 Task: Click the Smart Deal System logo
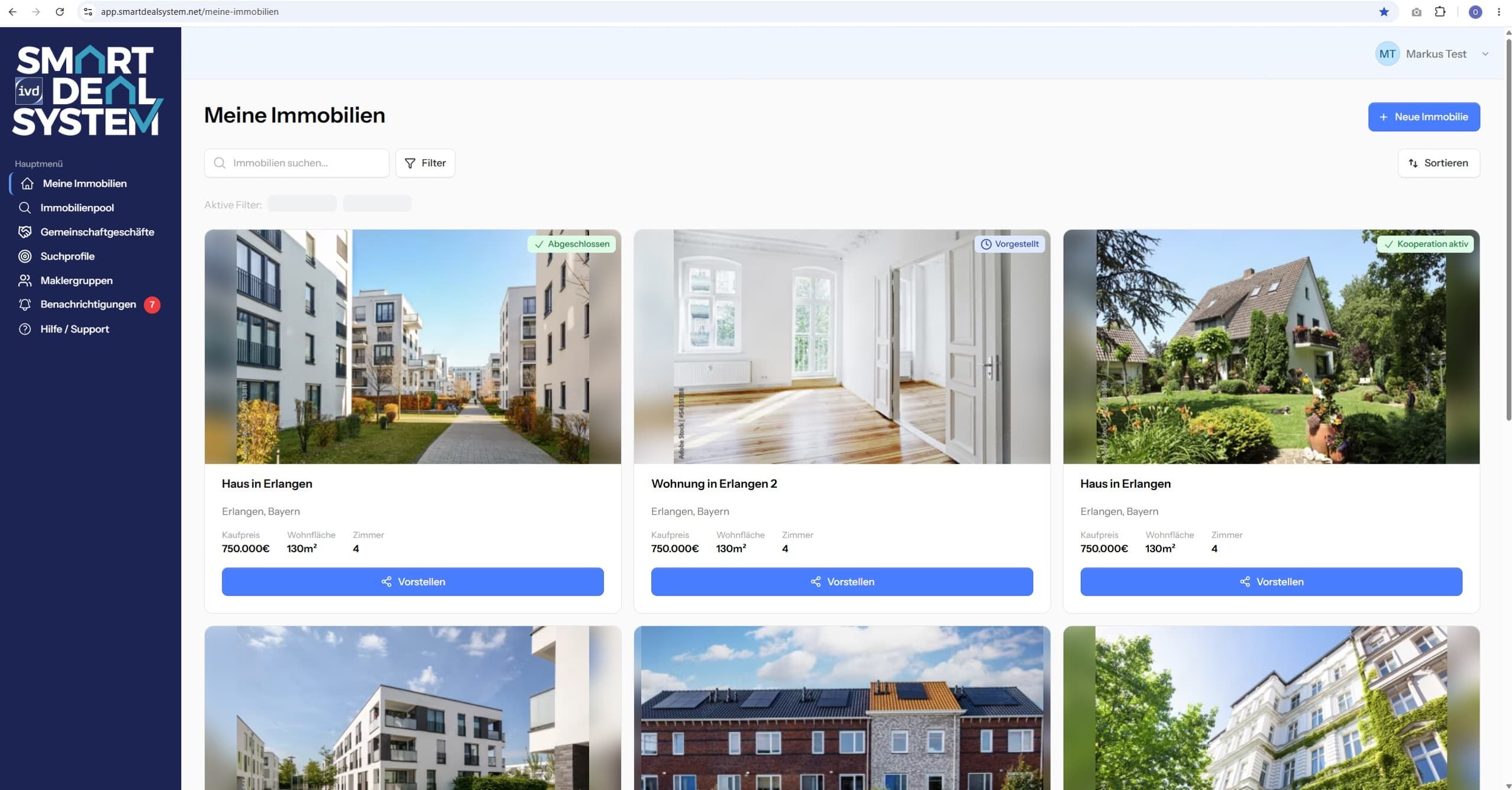pos(88,90)
